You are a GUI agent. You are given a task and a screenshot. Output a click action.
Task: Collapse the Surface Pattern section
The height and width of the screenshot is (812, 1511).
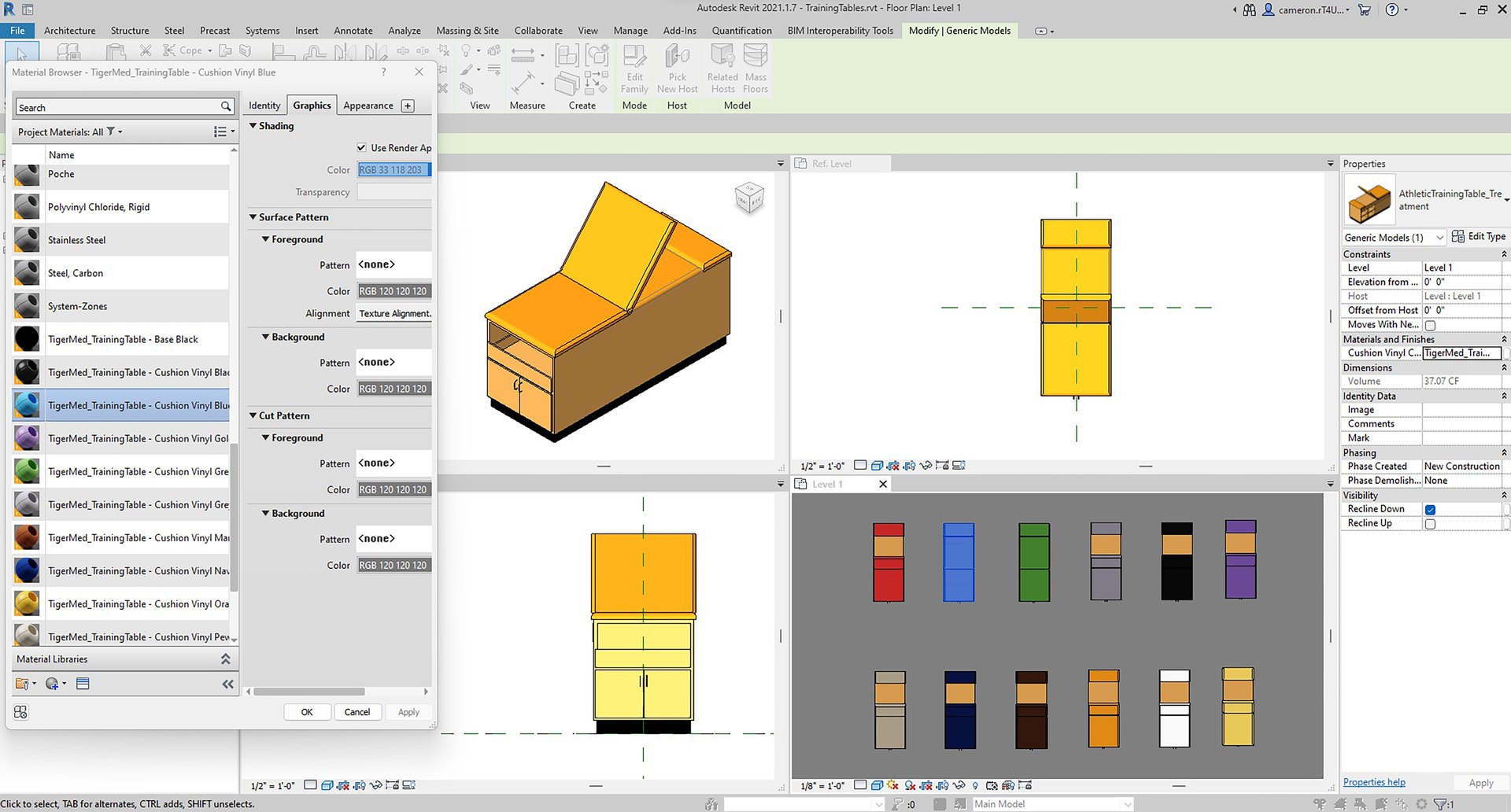pos(253,217)
